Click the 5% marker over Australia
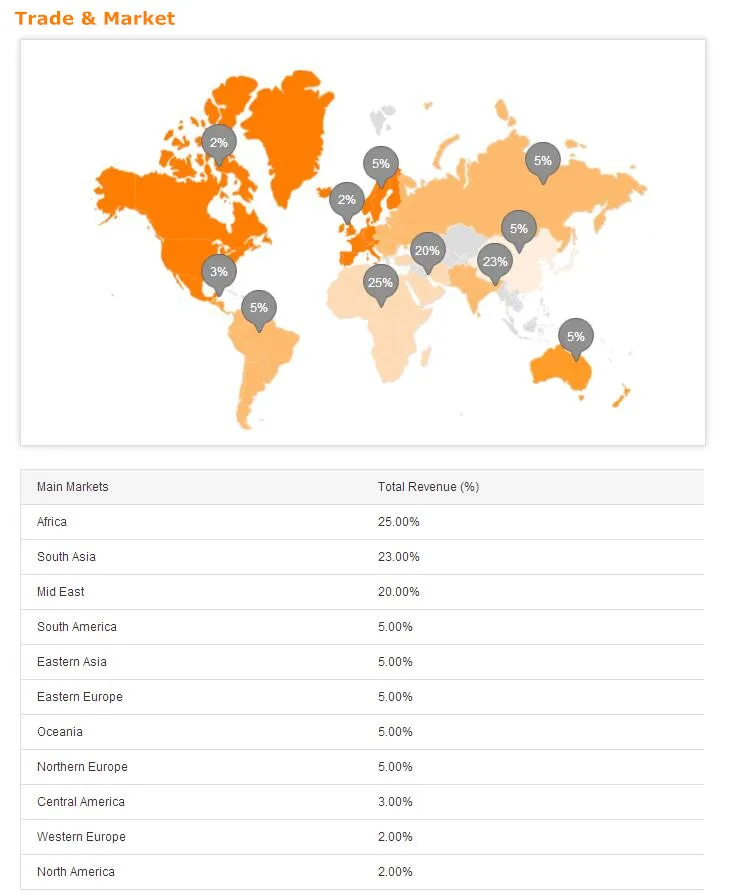This screenshot has width=730, height=895. pyautogui.click(x=575, y=336)
